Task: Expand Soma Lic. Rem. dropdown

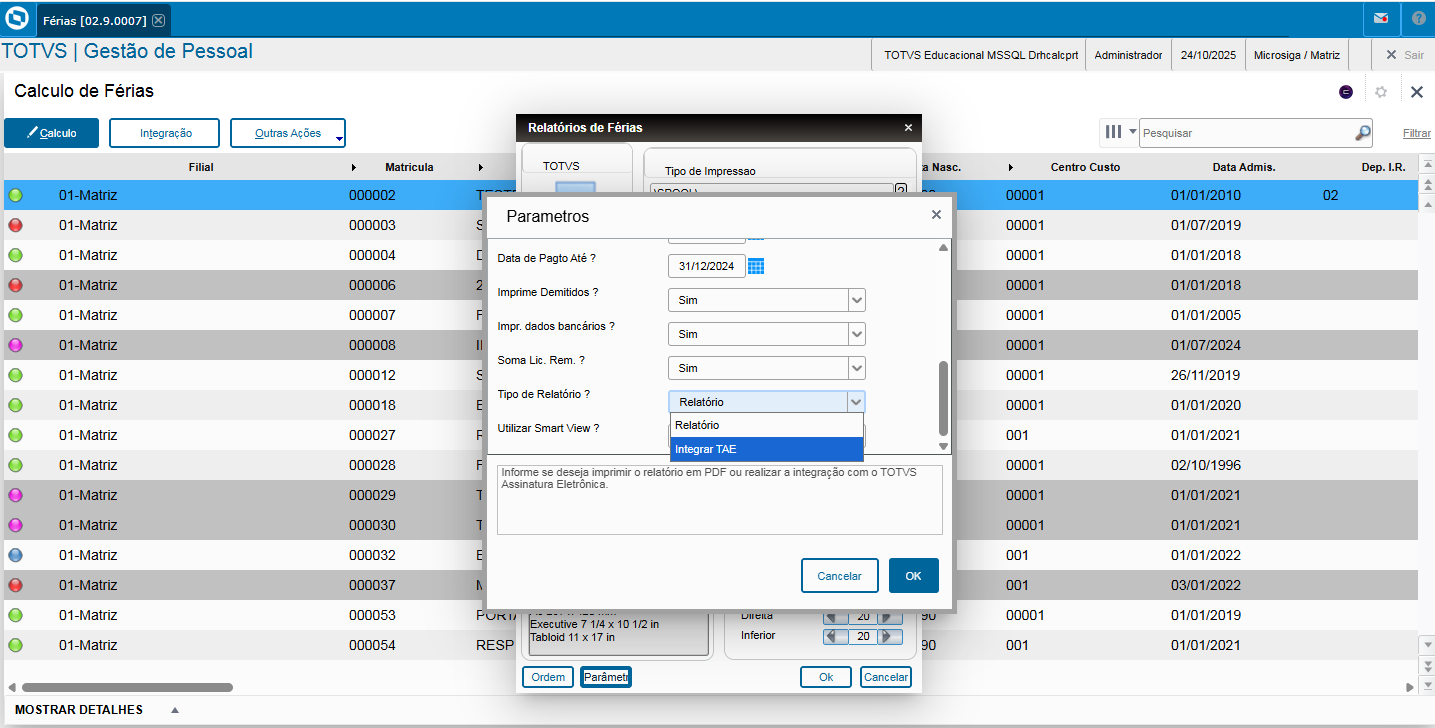Action: 855,368
